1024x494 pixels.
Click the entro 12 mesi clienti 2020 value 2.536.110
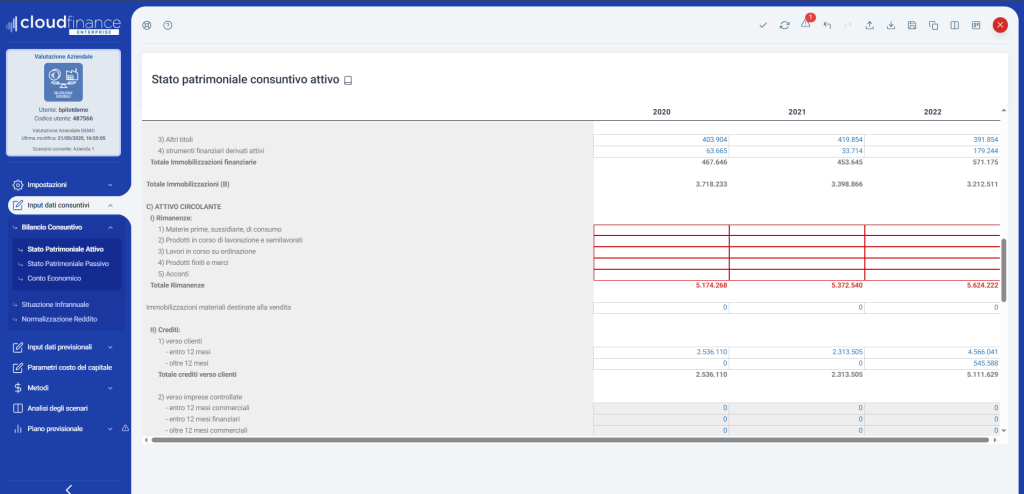[712, 352]
